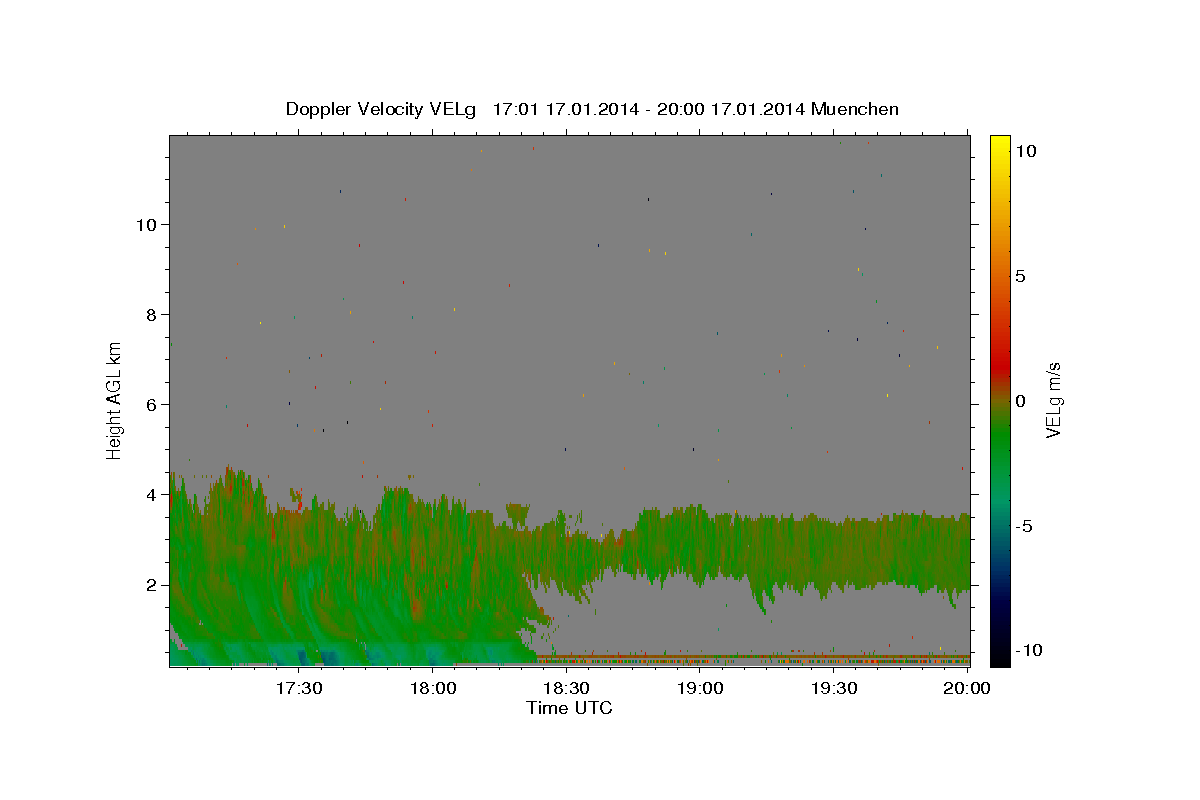Click the 'Time UTC' axis label
Image resolution: width=1200 pixels, height=800 pixels.
pyautogui.click(x=570, y=708)
